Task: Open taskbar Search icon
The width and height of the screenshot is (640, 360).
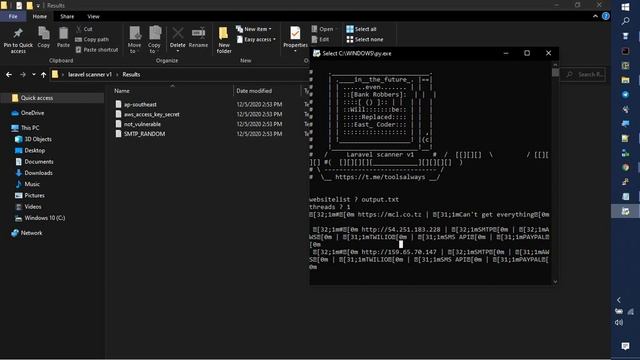Action: click(x=625, y=21)
